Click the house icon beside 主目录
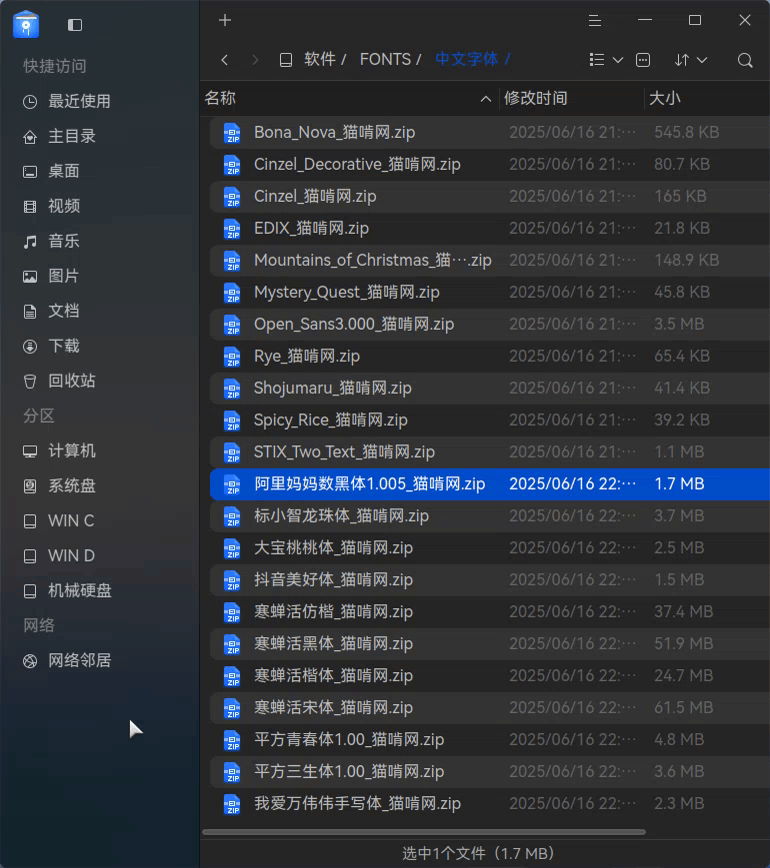 click(30, 137)
